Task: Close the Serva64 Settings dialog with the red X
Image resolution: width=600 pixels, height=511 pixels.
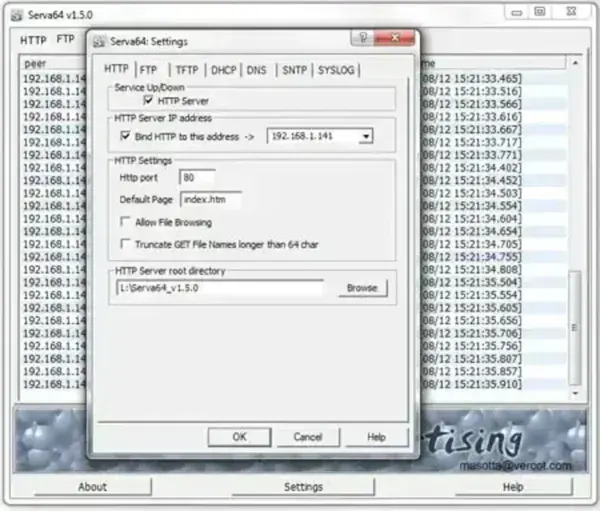Action: pyautogui.click(x=395, y=38)
